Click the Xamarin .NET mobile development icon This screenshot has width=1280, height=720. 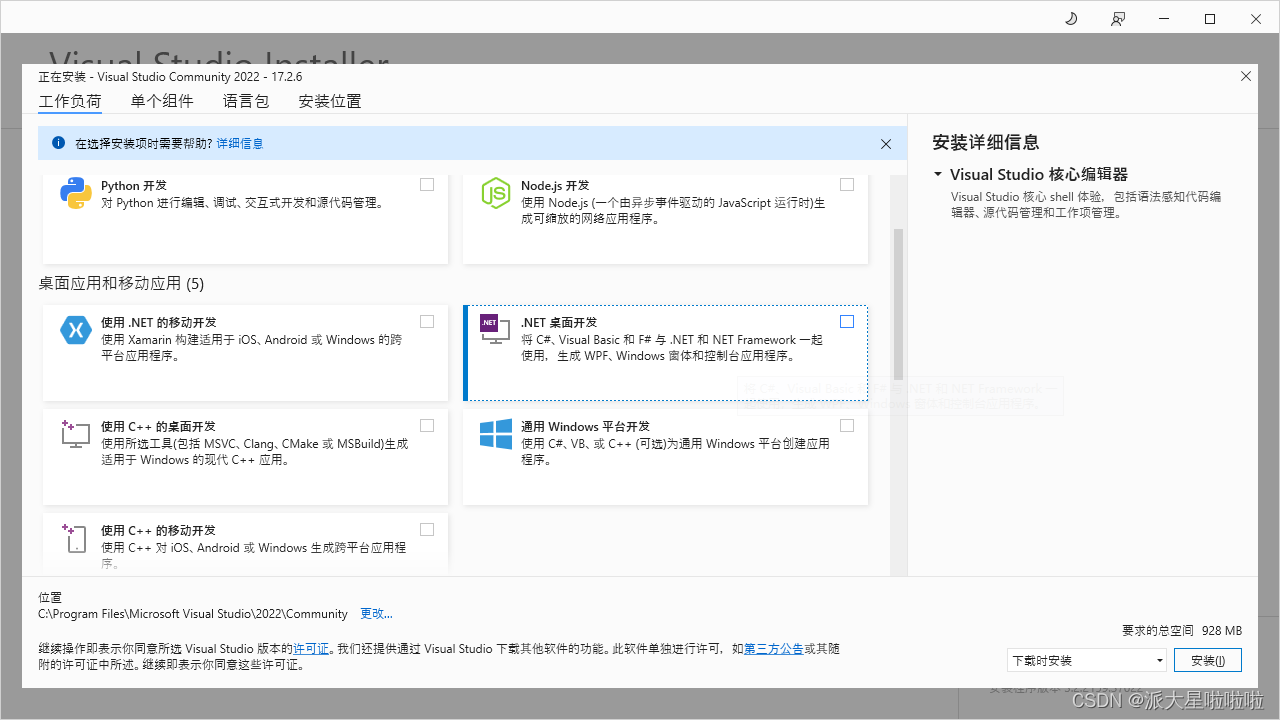[x=76, y=329]
